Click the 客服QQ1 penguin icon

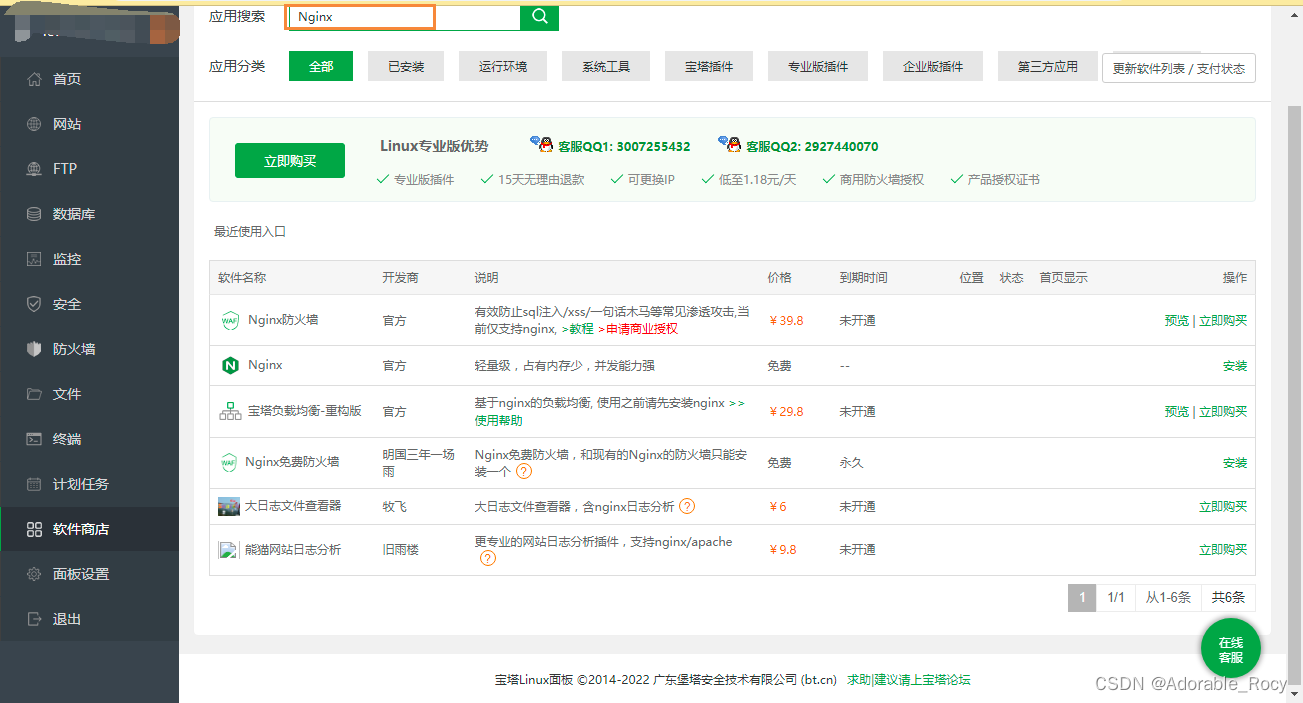coord(541,144)
